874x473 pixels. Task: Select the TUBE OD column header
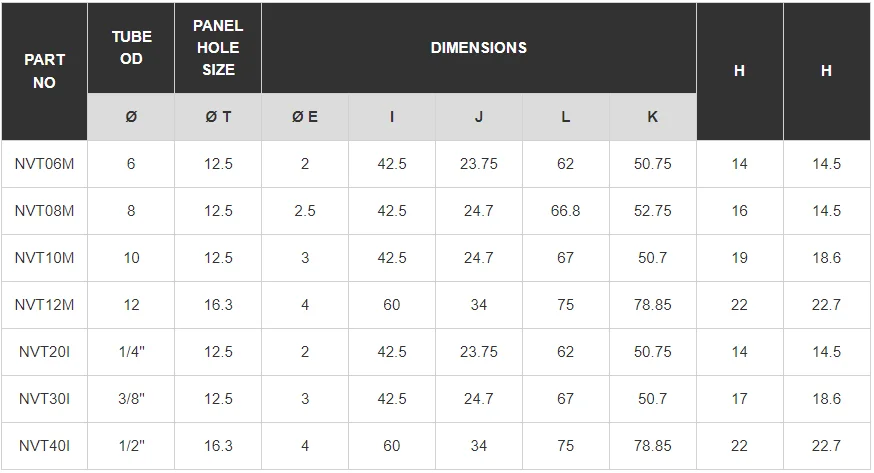point(131,48)
